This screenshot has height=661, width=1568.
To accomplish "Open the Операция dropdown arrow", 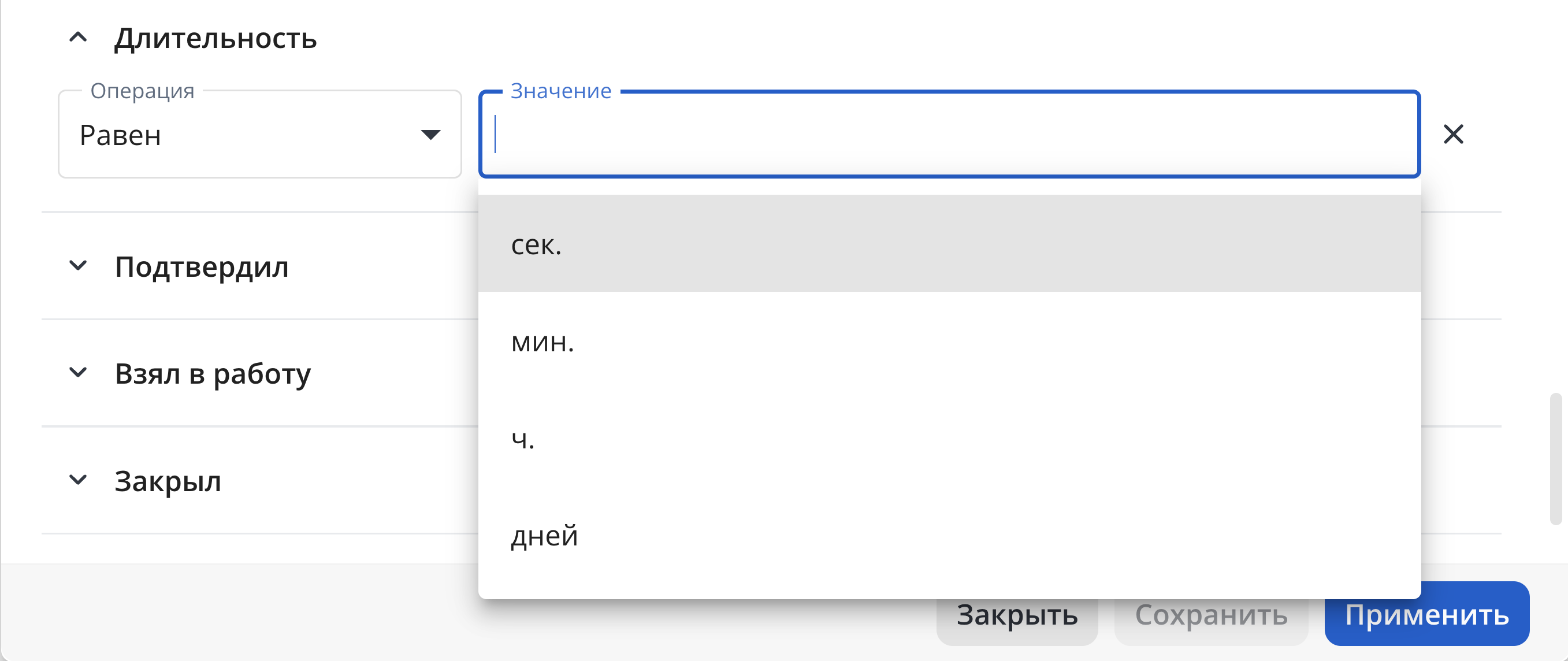I will coord(430,135).
